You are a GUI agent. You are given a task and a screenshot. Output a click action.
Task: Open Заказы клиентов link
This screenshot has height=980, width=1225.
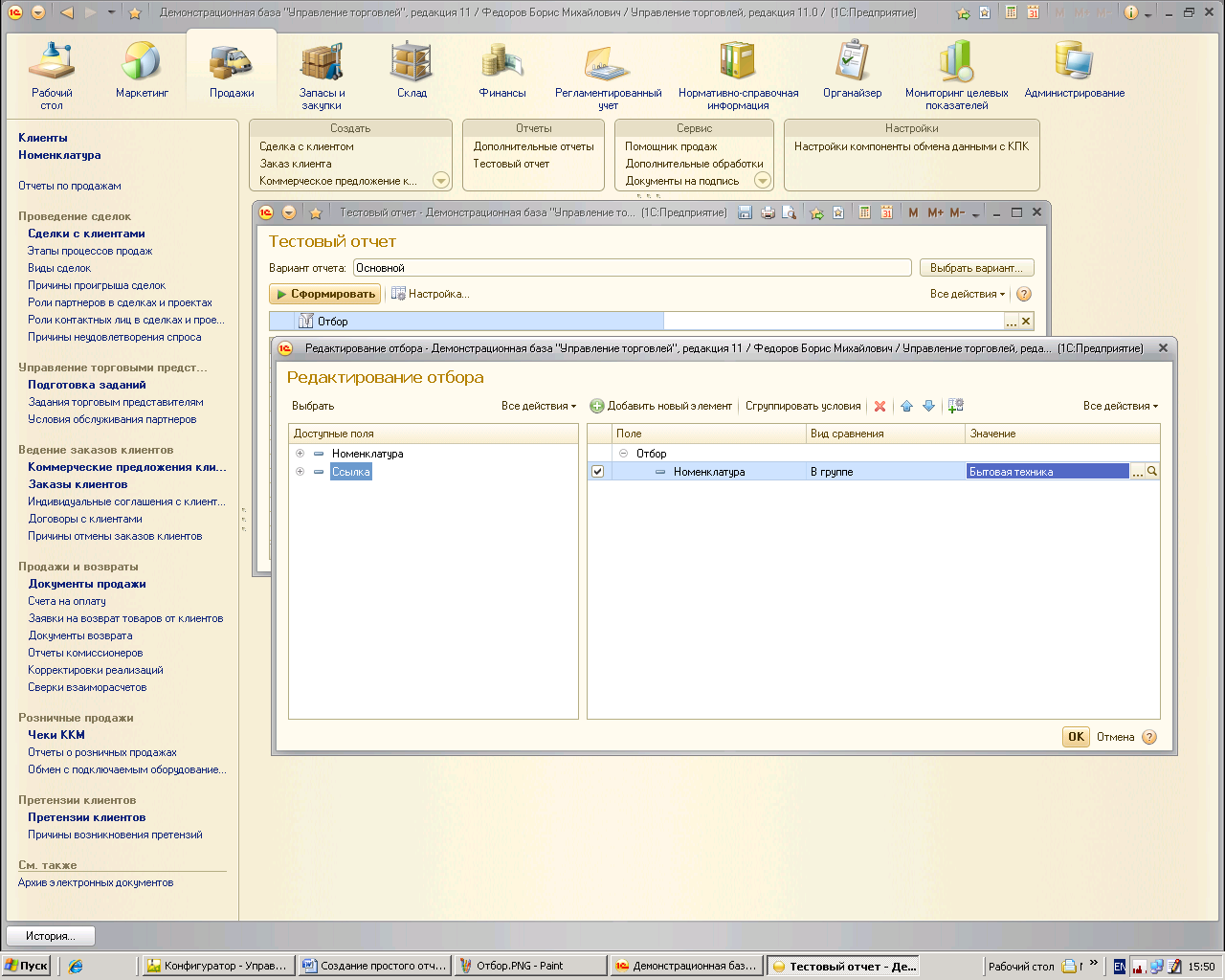click(x=78, y=484)
